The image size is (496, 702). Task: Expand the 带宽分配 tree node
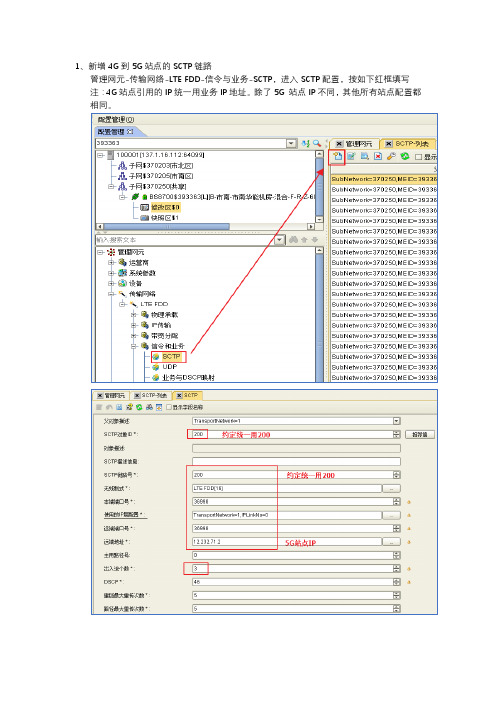click(x=133, y=335)
